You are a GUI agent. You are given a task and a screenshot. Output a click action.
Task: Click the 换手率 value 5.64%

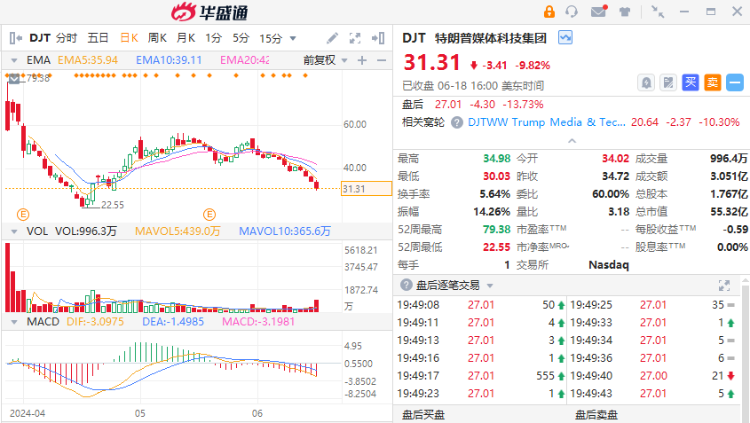pos(495,194)
